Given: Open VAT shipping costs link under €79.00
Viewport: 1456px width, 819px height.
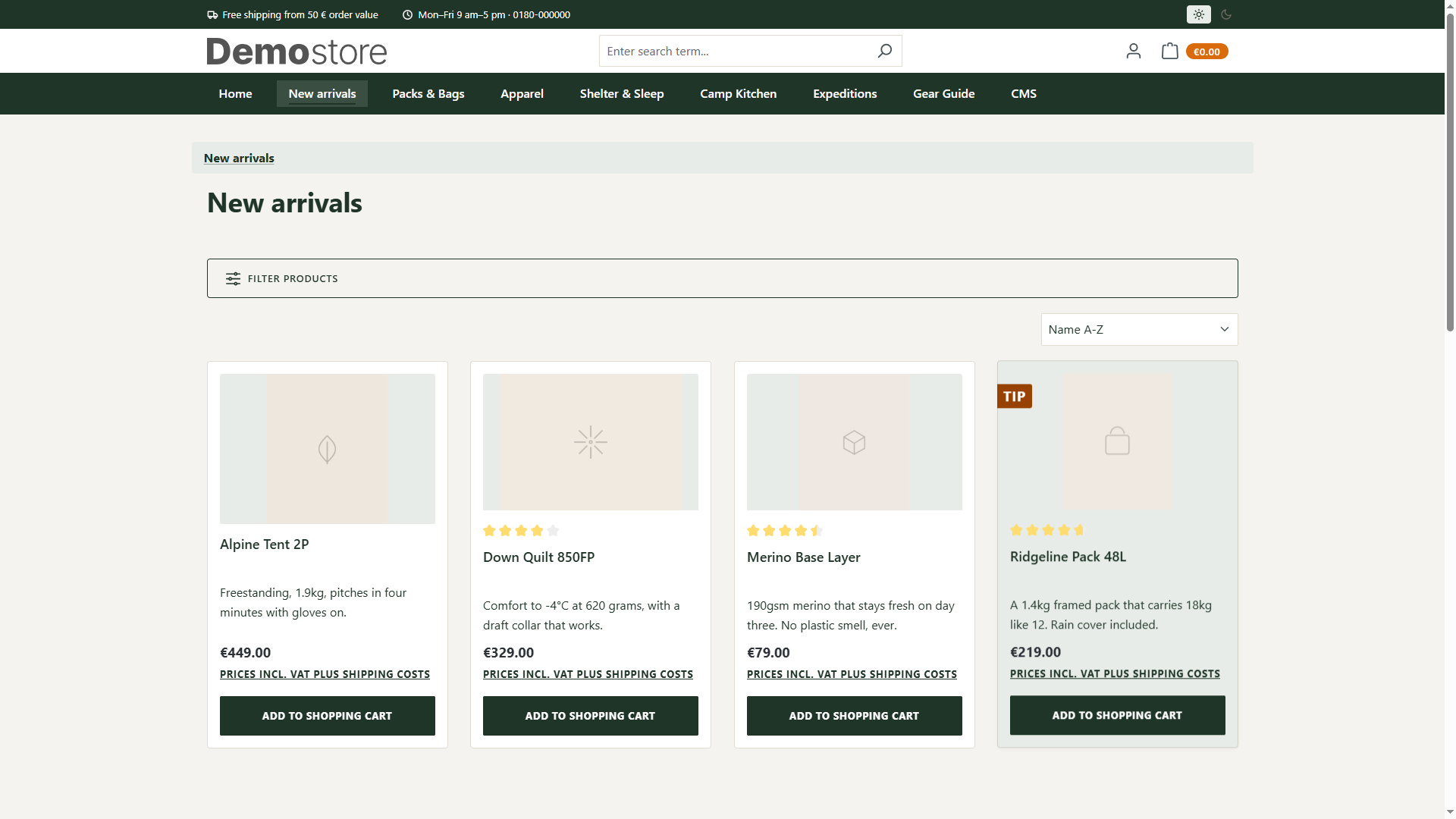Looking at the screenshot, I should pos(852,674).
